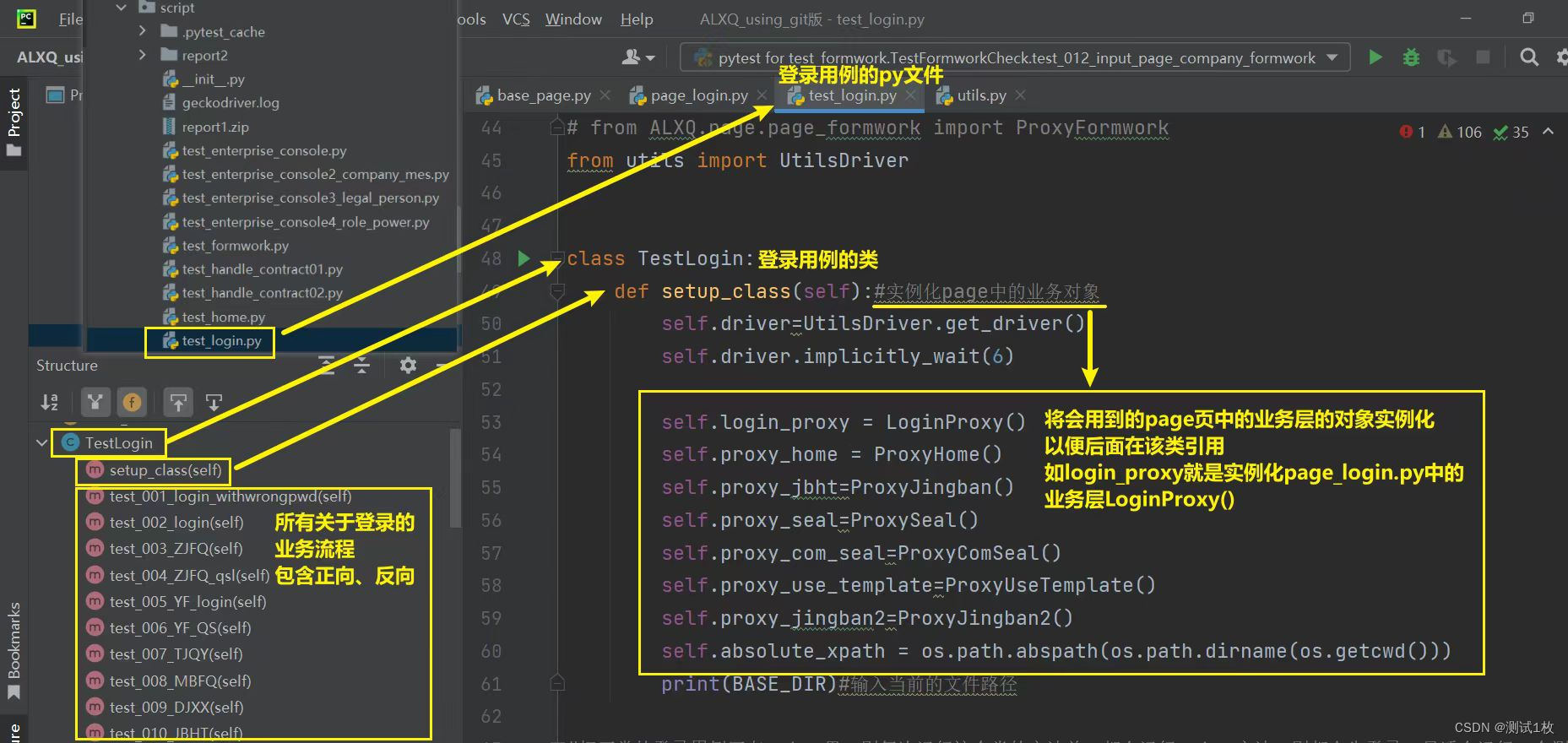Viewport: 1568px width, 743px height.
Task: Open the pytest run configuration dropdown
Action: click(1015, 57)
